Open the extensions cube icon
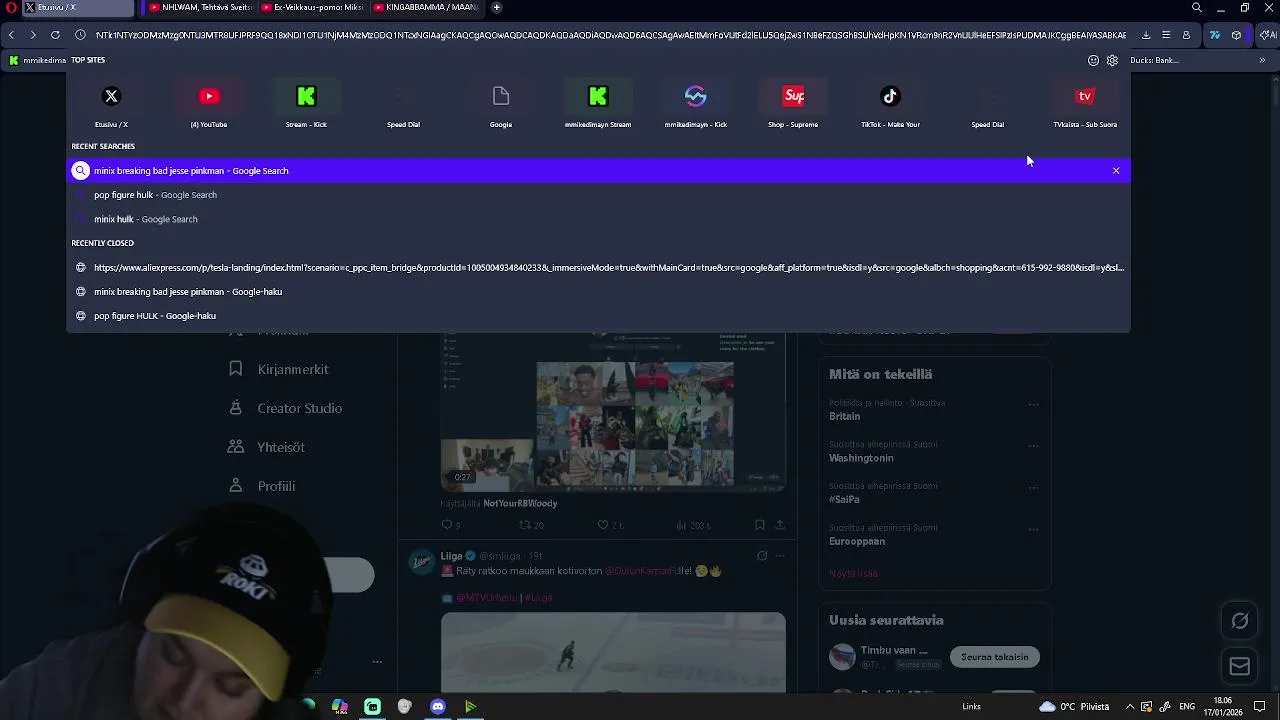The height and width of the screenshot is (720, 1280). click(x=1237, y=35)
